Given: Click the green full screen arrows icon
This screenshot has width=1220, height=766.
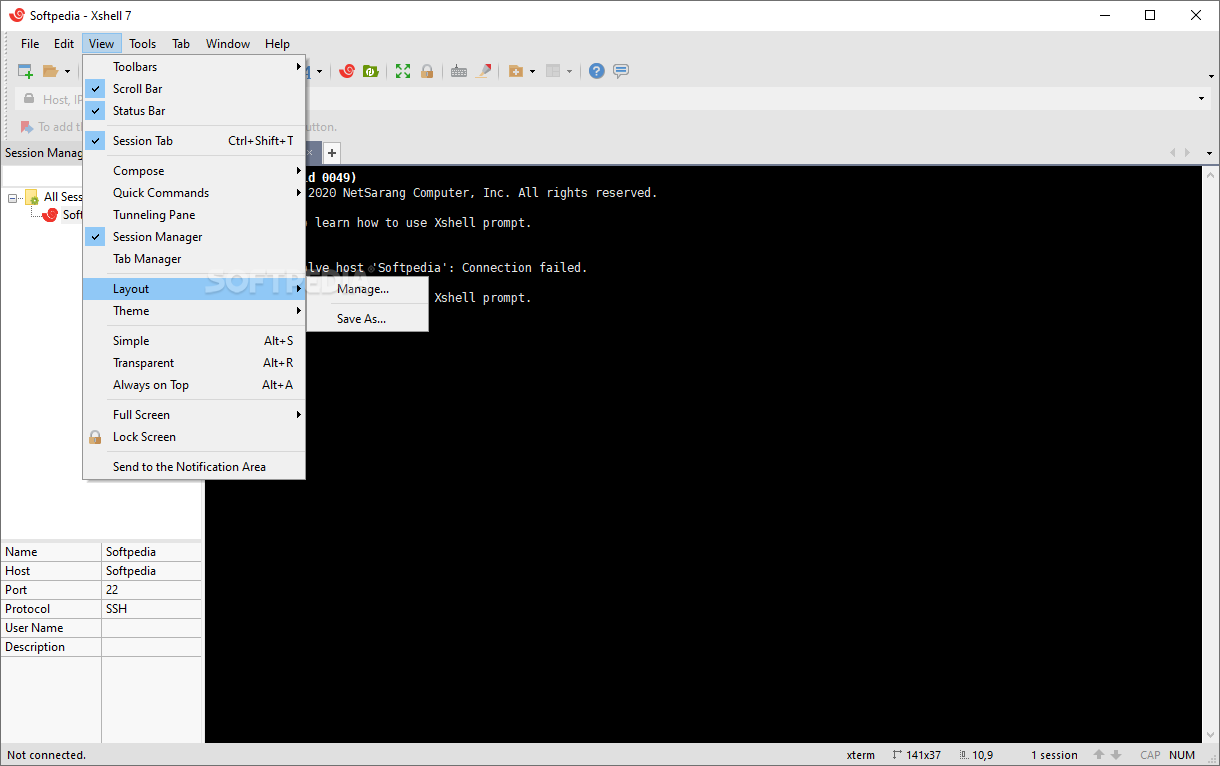Looking at the screenshot, I should pos(403,71).
